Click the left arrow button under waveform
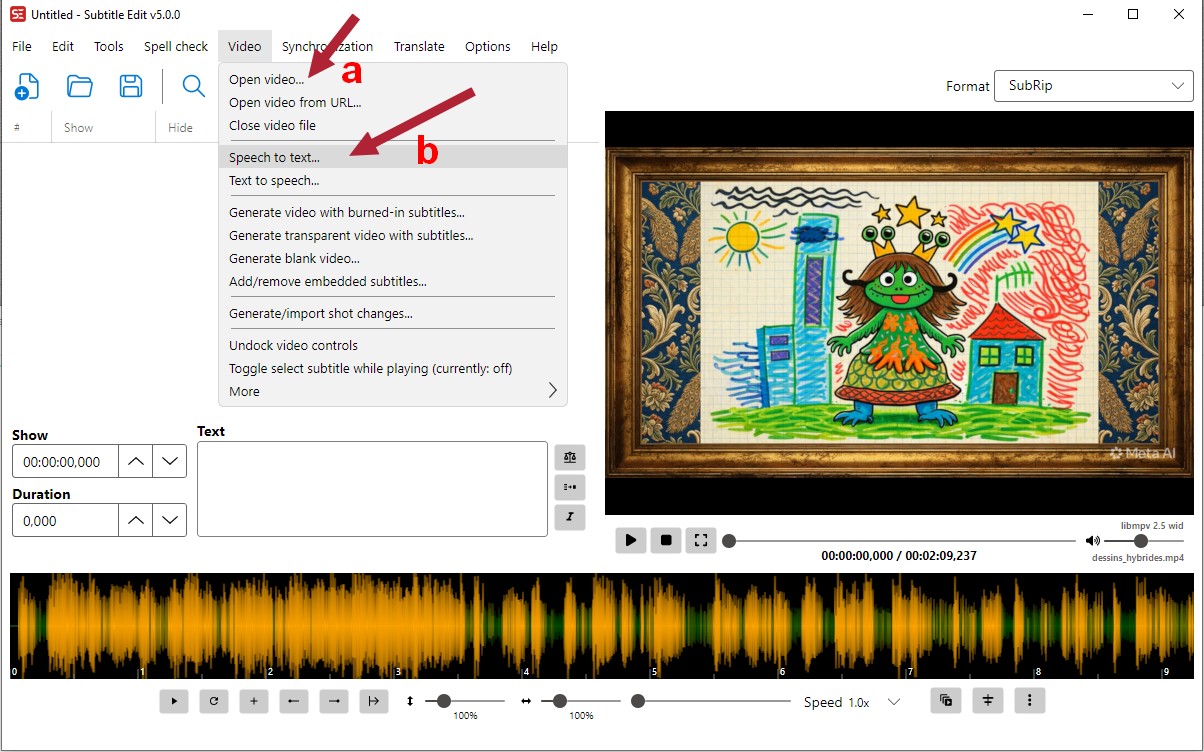Viewport: 1204px width, 752px height. pos(294,701)
